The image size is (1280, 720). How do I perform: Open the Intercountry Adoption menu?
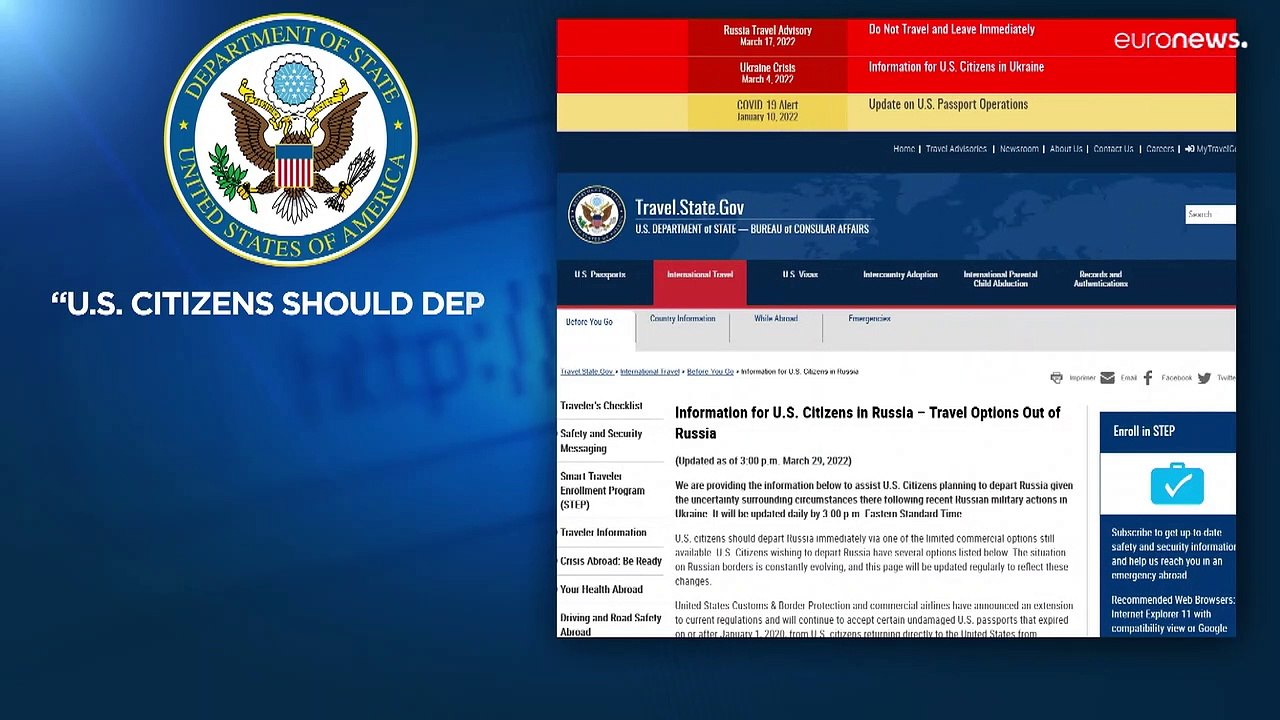900,275
